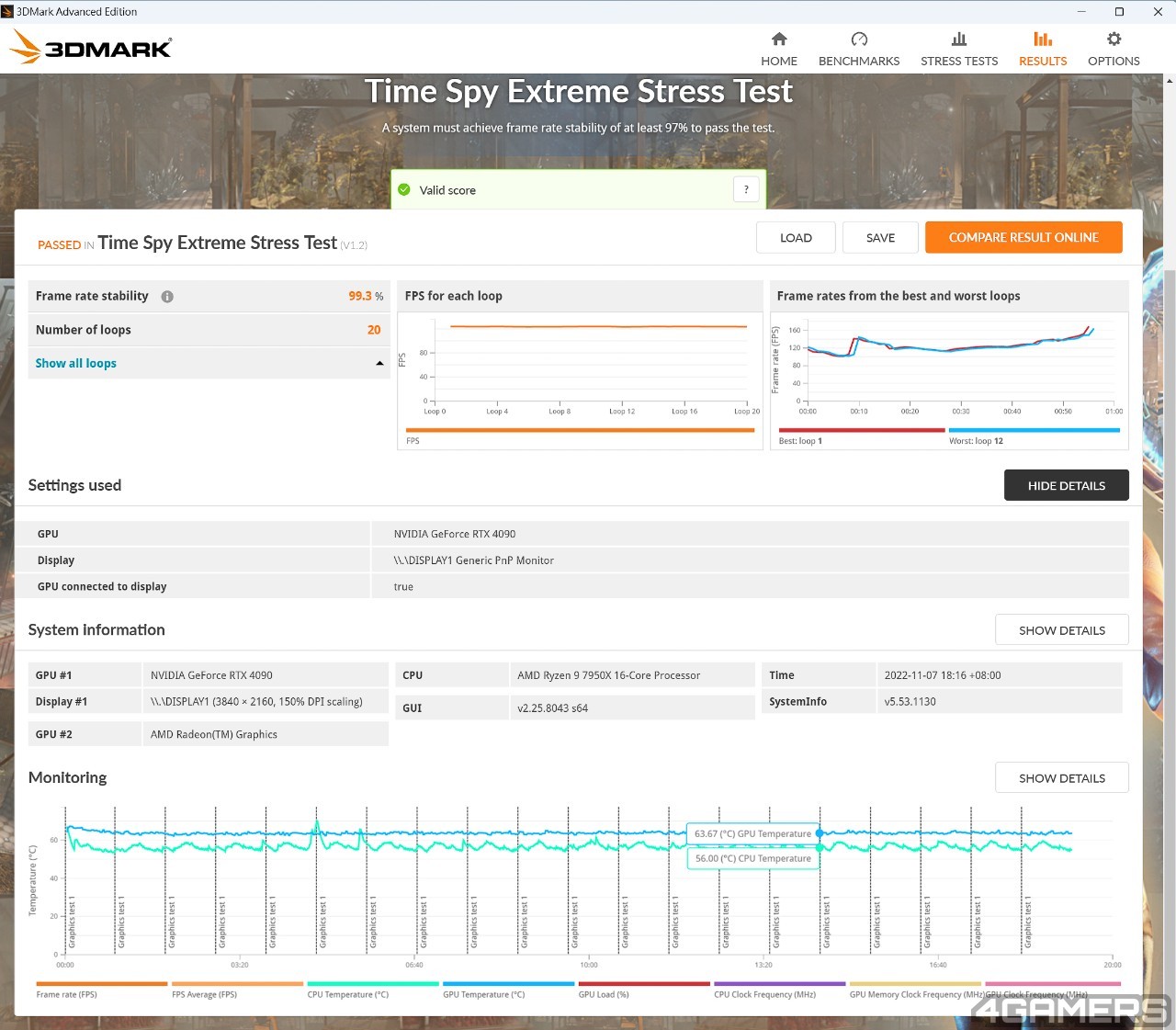Toggle CPU Clock Frequency legend item
The height and width of the screenshot is (1030, 1176).
tap(780, 989)
